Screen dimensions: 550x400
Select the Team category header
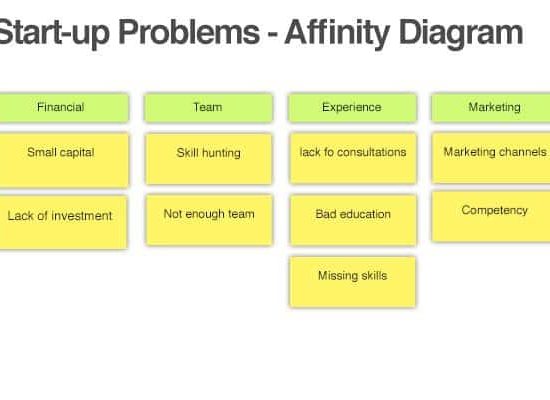(208, 108)
